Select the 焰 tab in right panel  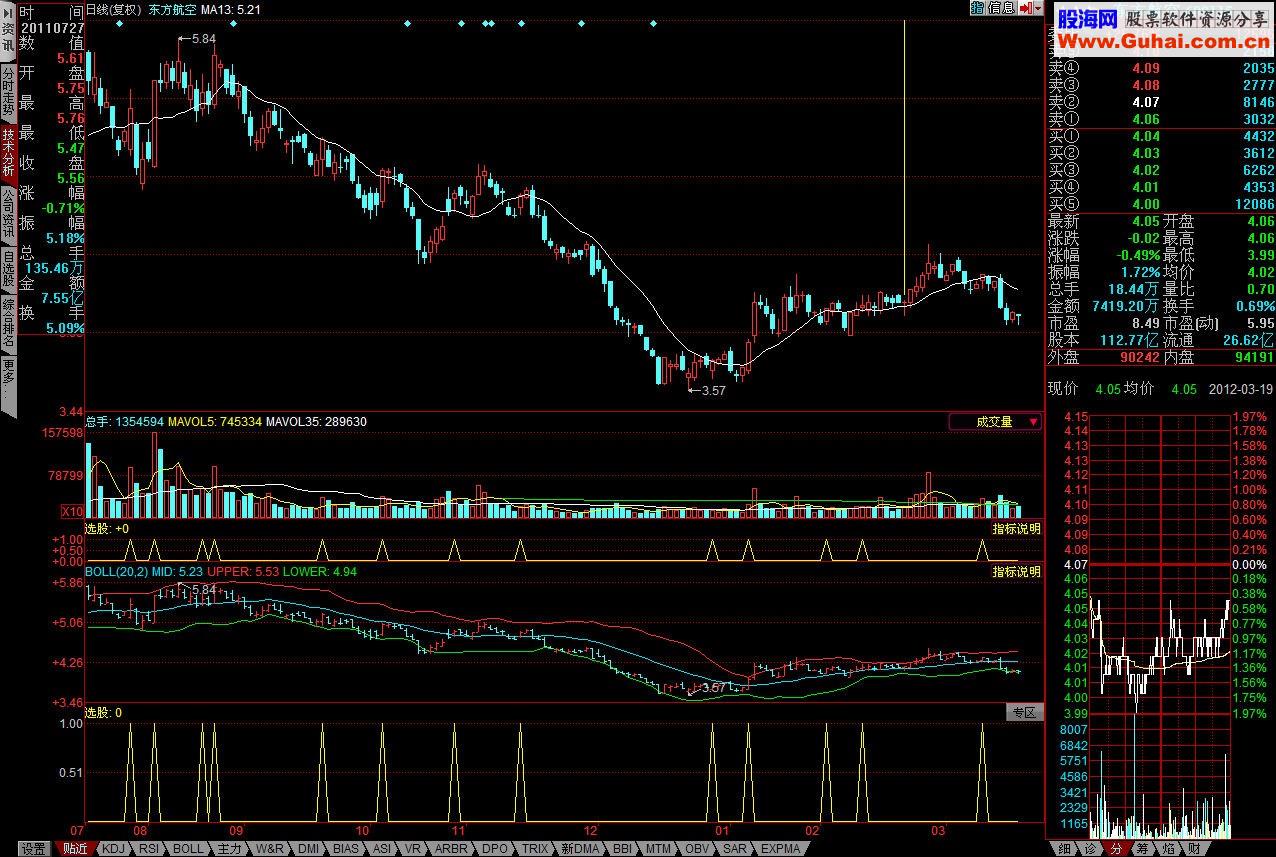click(1168, 849)
